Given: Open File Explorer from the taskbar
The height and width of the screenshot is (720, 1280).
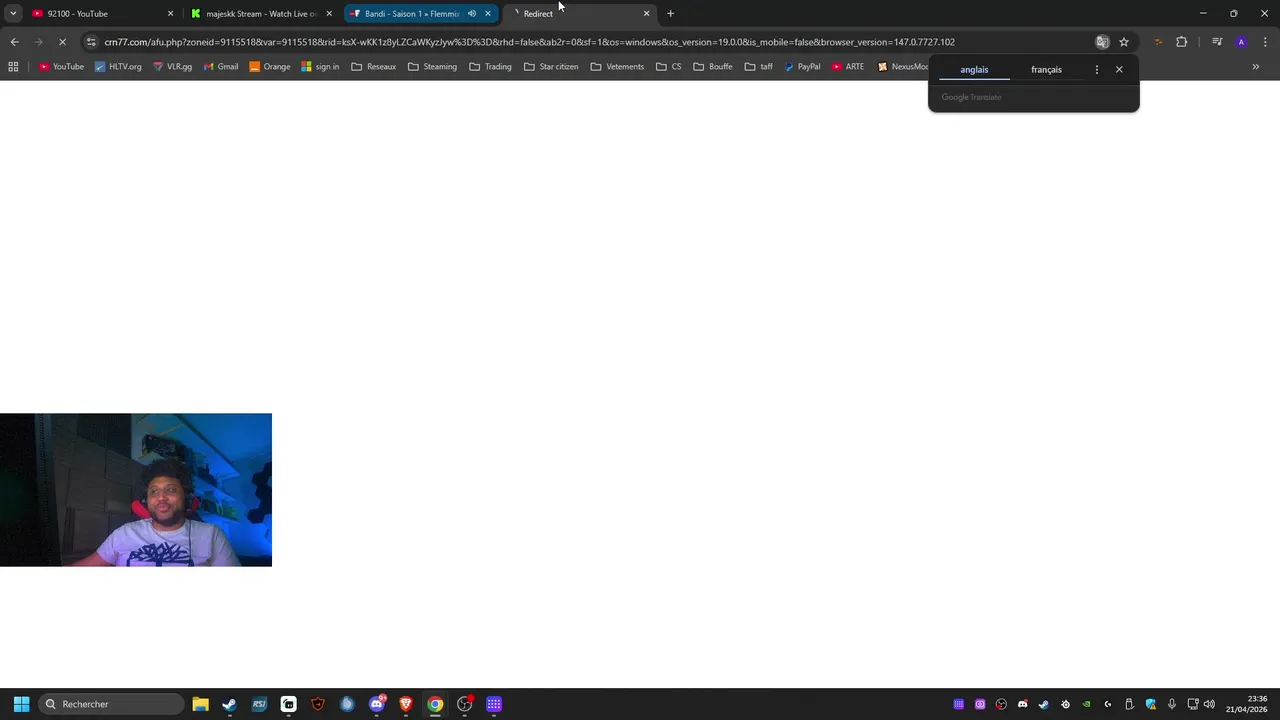Looking at the screenshot, I should point(200,704).
